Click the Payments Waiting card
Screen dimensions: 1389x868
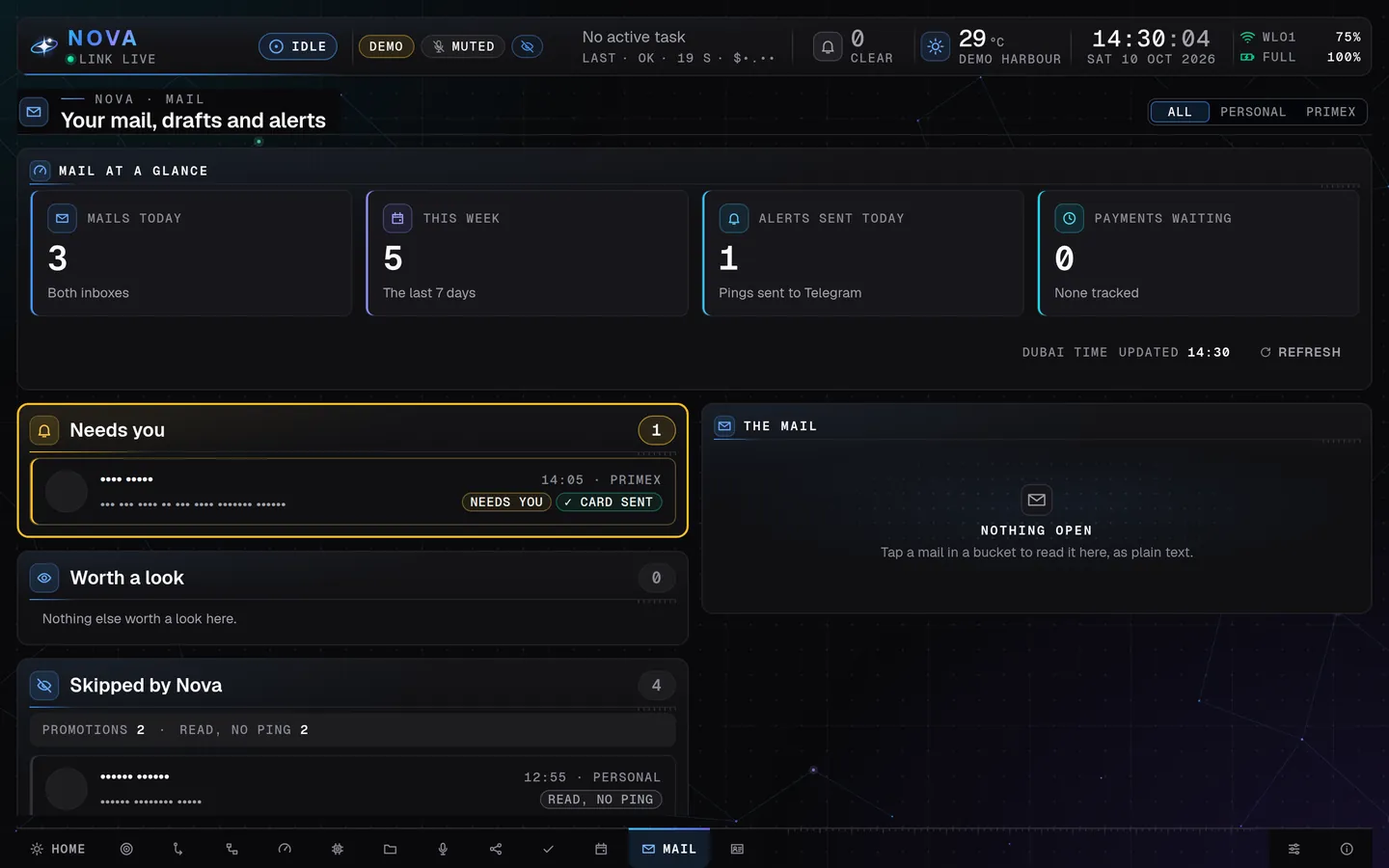pos(1198,253)
